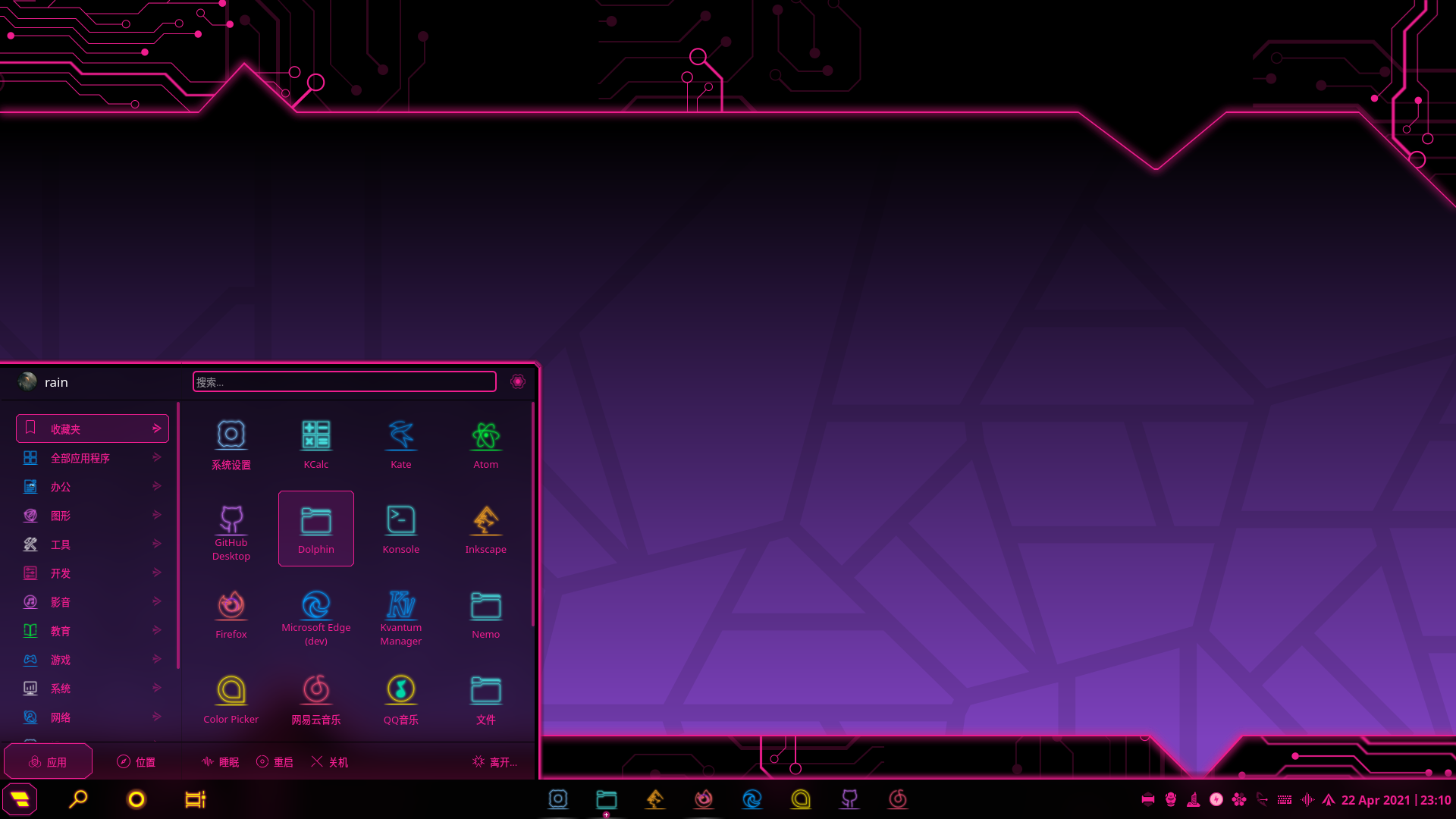Open the 教育 education category
This screenshot has height=819, width=1456.
93,630
